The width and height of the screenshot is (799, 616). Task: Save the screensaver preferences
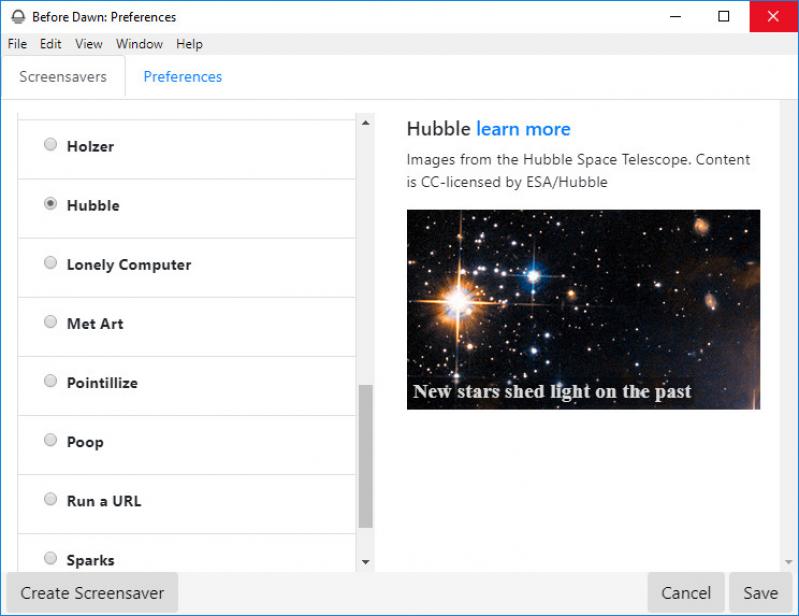tap(760, 593)
